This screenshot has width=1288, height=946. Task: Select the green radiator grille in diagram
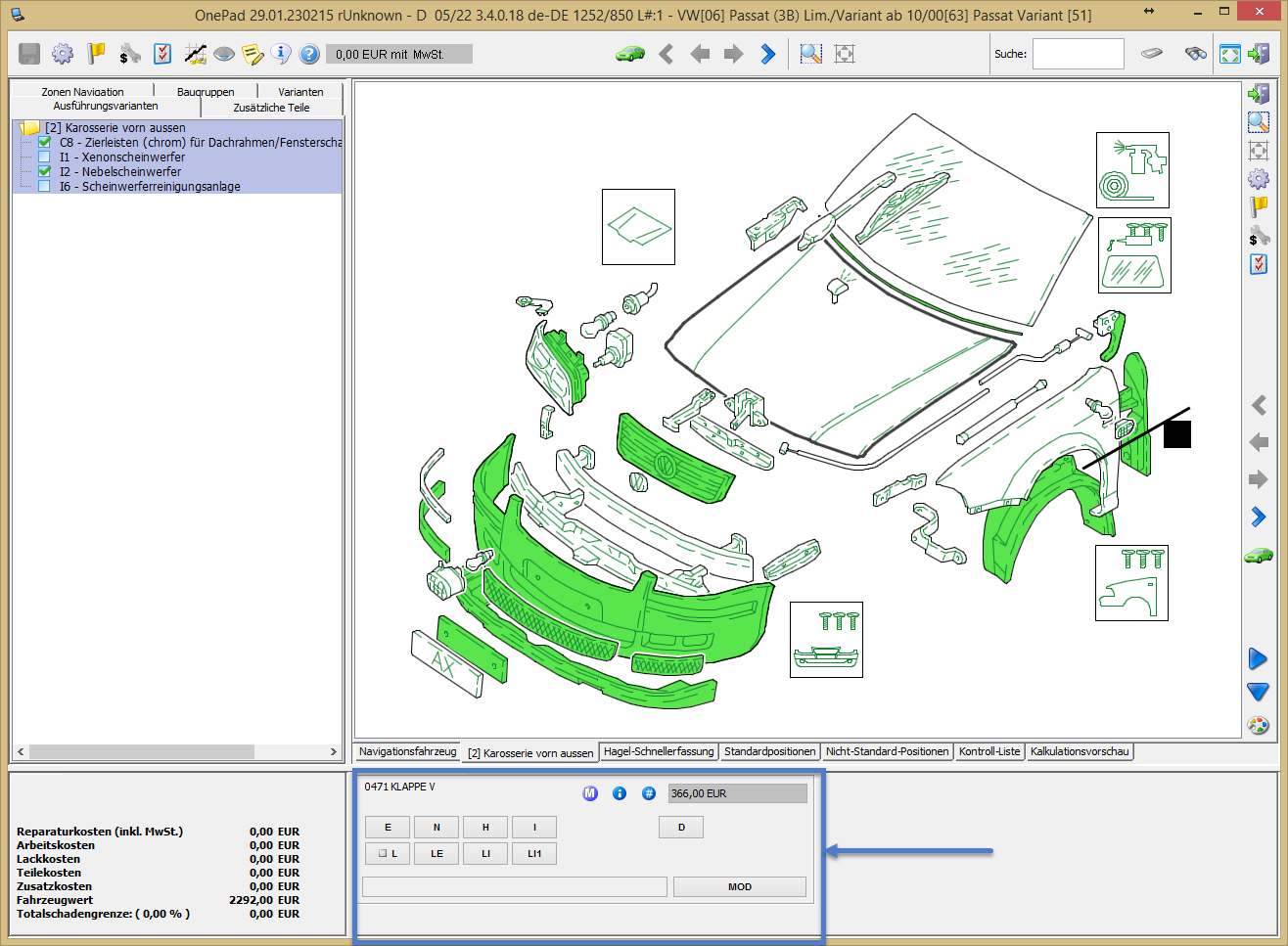[673, 458]
